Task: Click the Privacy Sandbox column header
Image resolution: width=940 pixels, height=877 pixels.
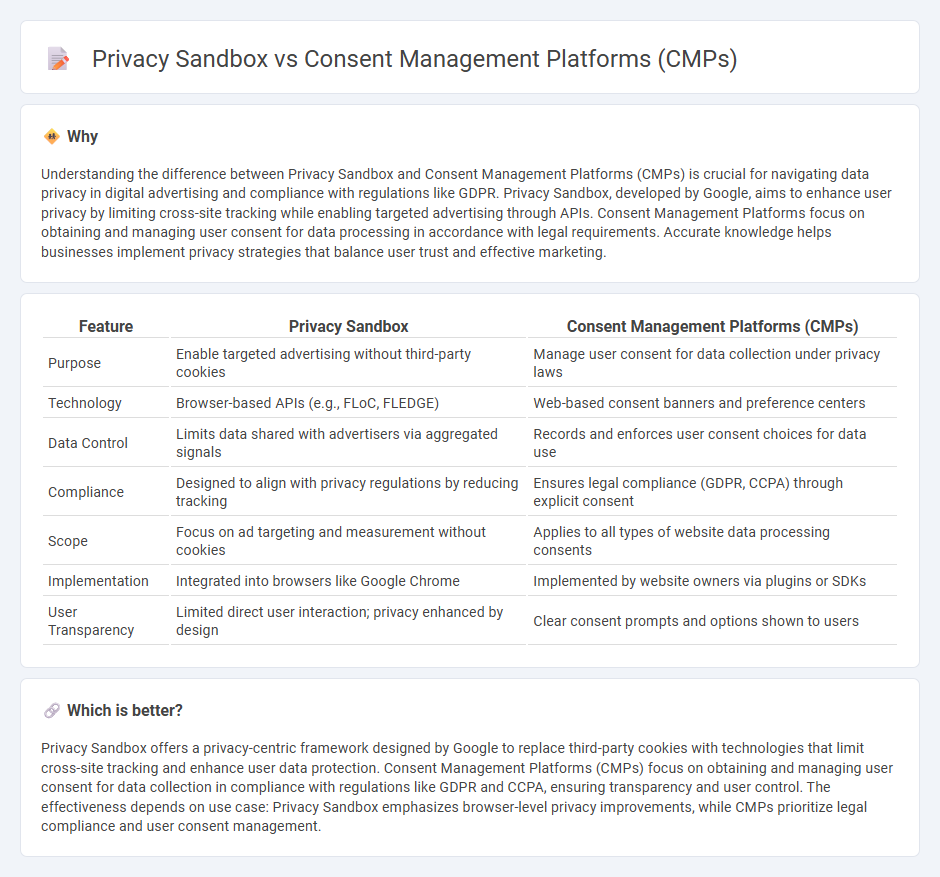Action: [x=348, y=326]
